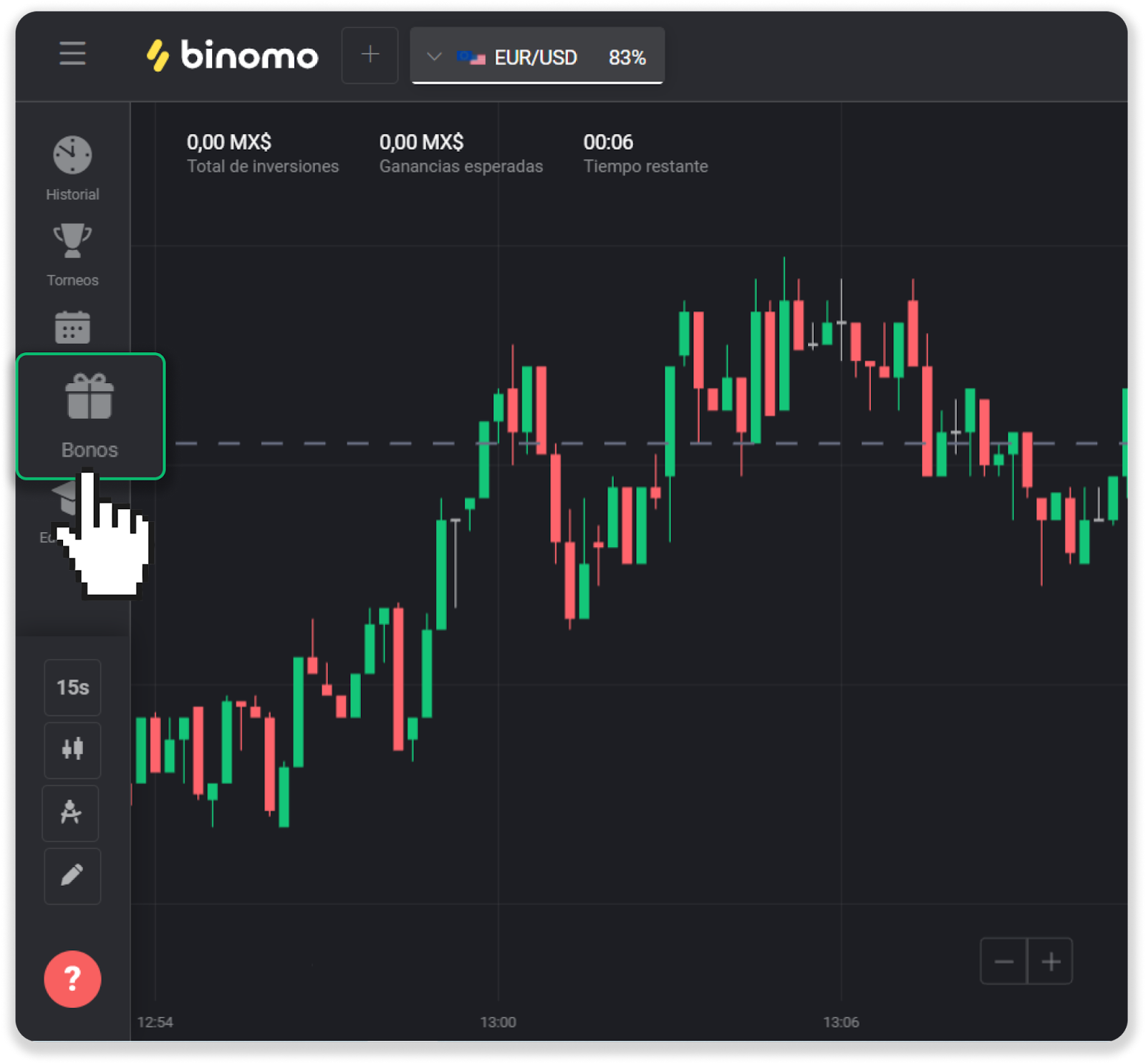Screen dimensions: 1146x1064
Task: Click the Binomo logo
Action: (233, 55)
